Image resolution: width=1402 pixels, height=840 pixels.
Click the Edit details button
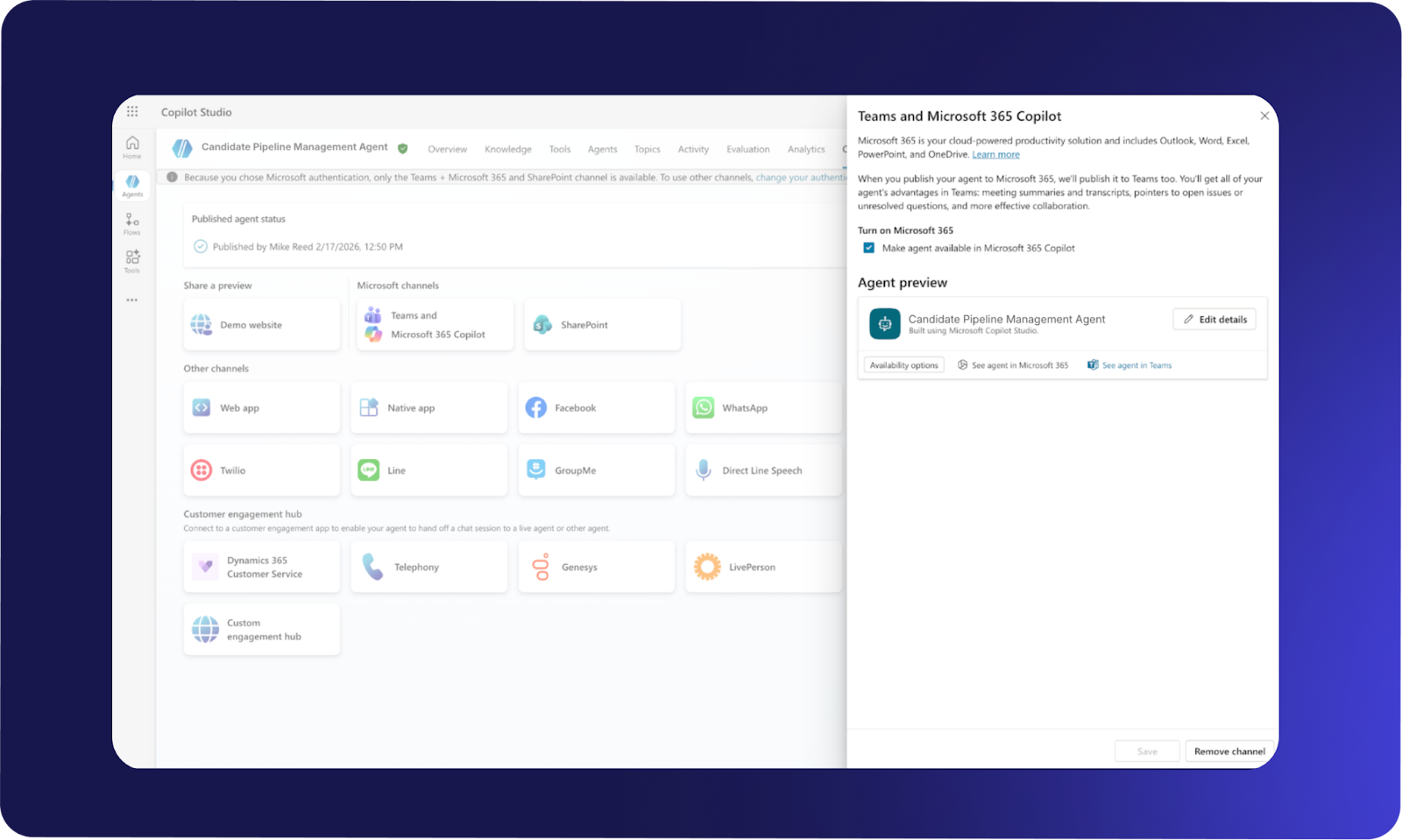1214,320
